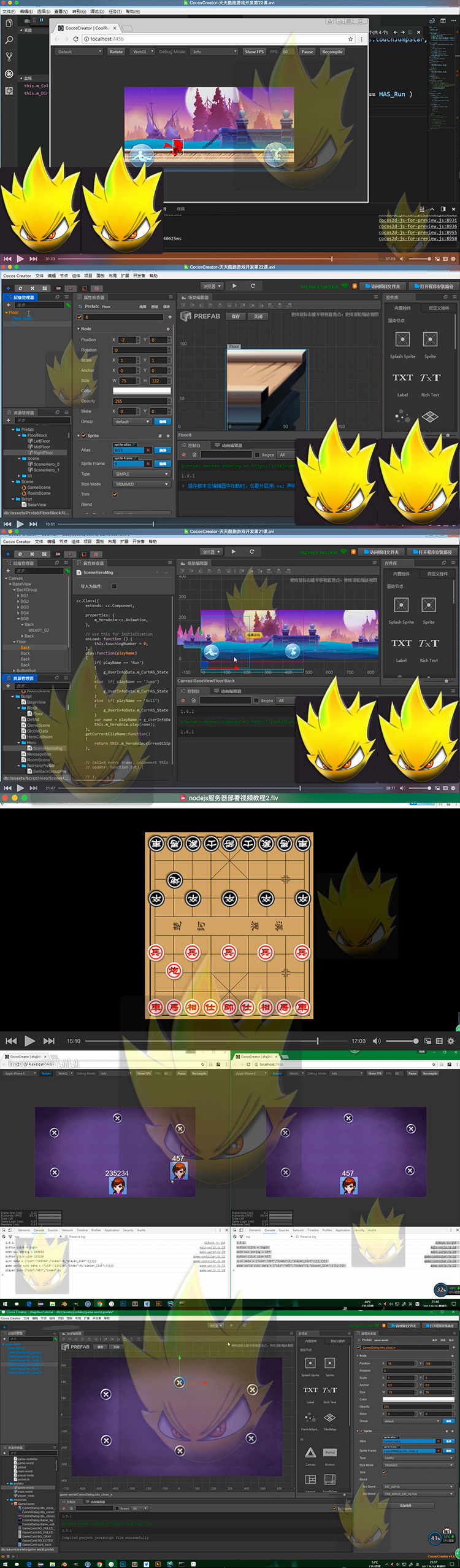
Task: Click Pause button in top browser preview
Action: (307, 52)
